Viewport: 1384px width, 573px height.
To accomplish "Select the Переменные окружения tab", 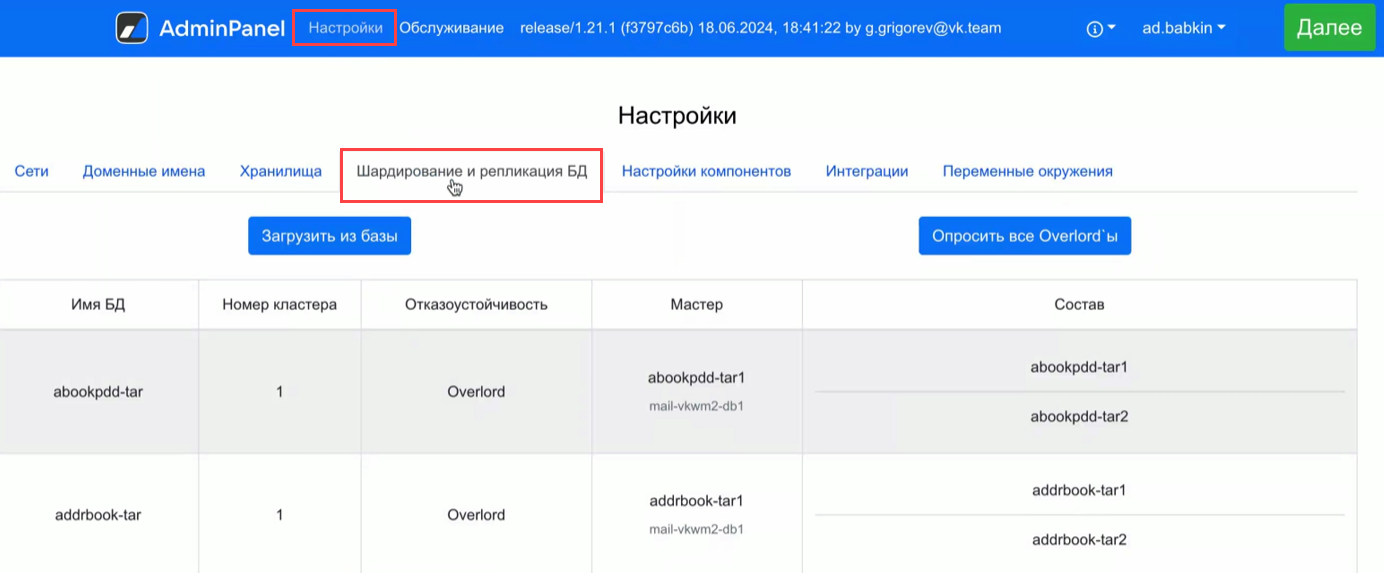I will point(1027,171).
